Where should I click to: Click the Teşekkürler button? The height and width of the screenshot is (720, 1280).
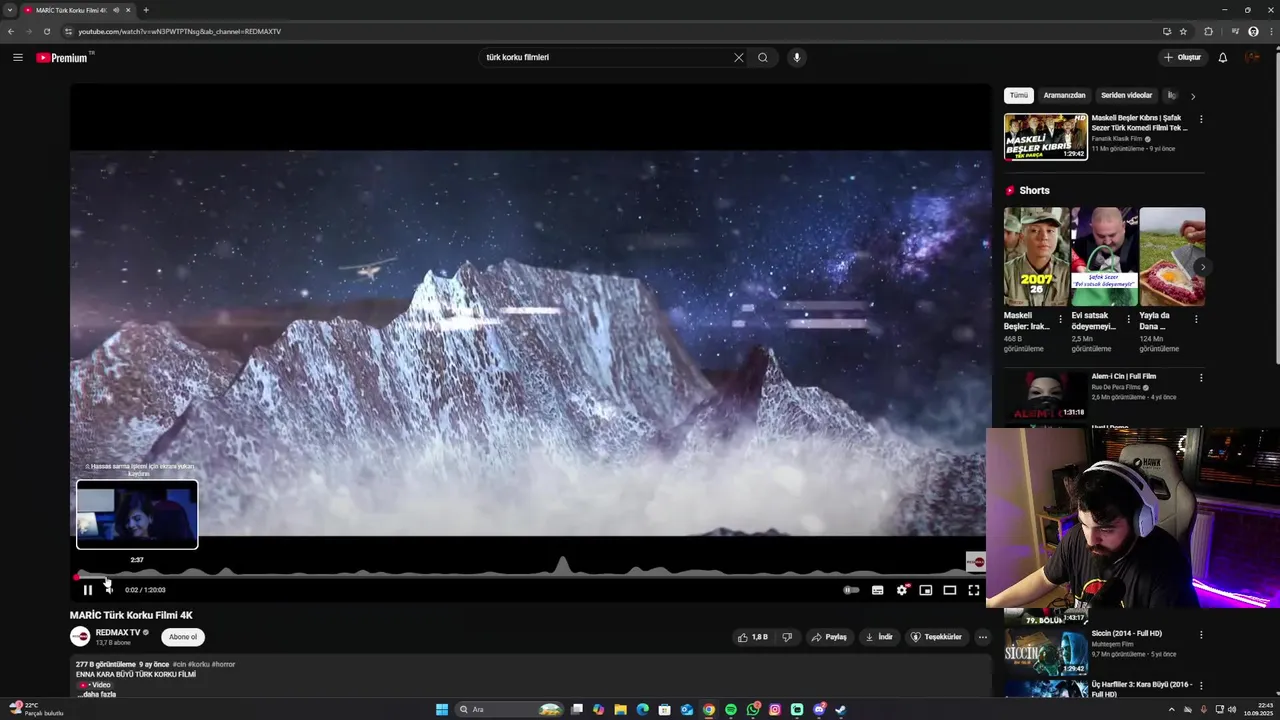[936, 637]
